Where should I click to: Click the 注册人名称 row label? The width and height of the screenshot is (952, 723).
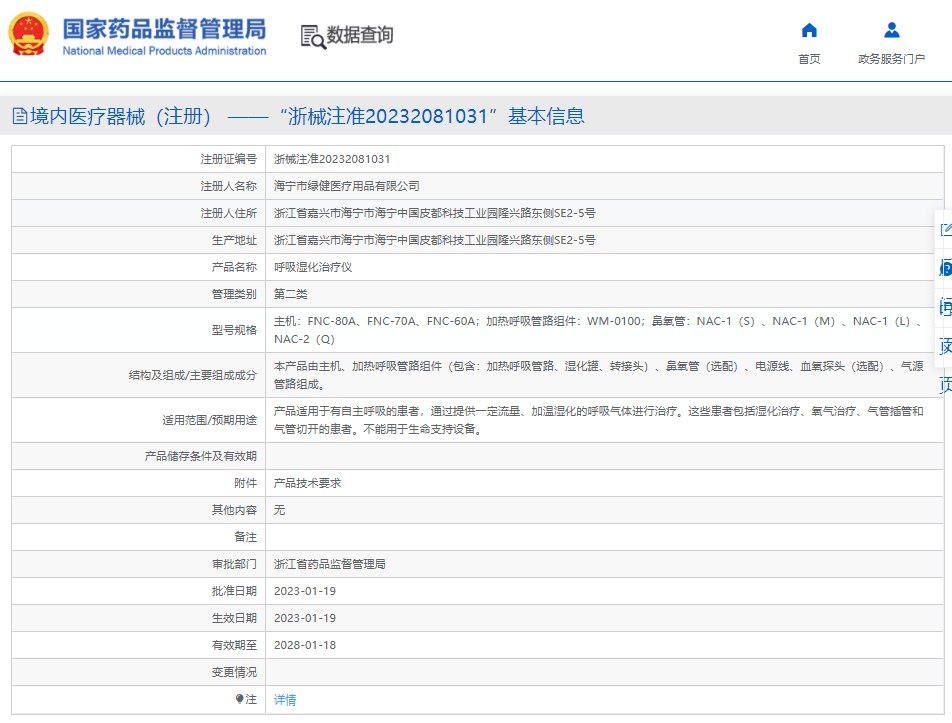coord(229,186)
